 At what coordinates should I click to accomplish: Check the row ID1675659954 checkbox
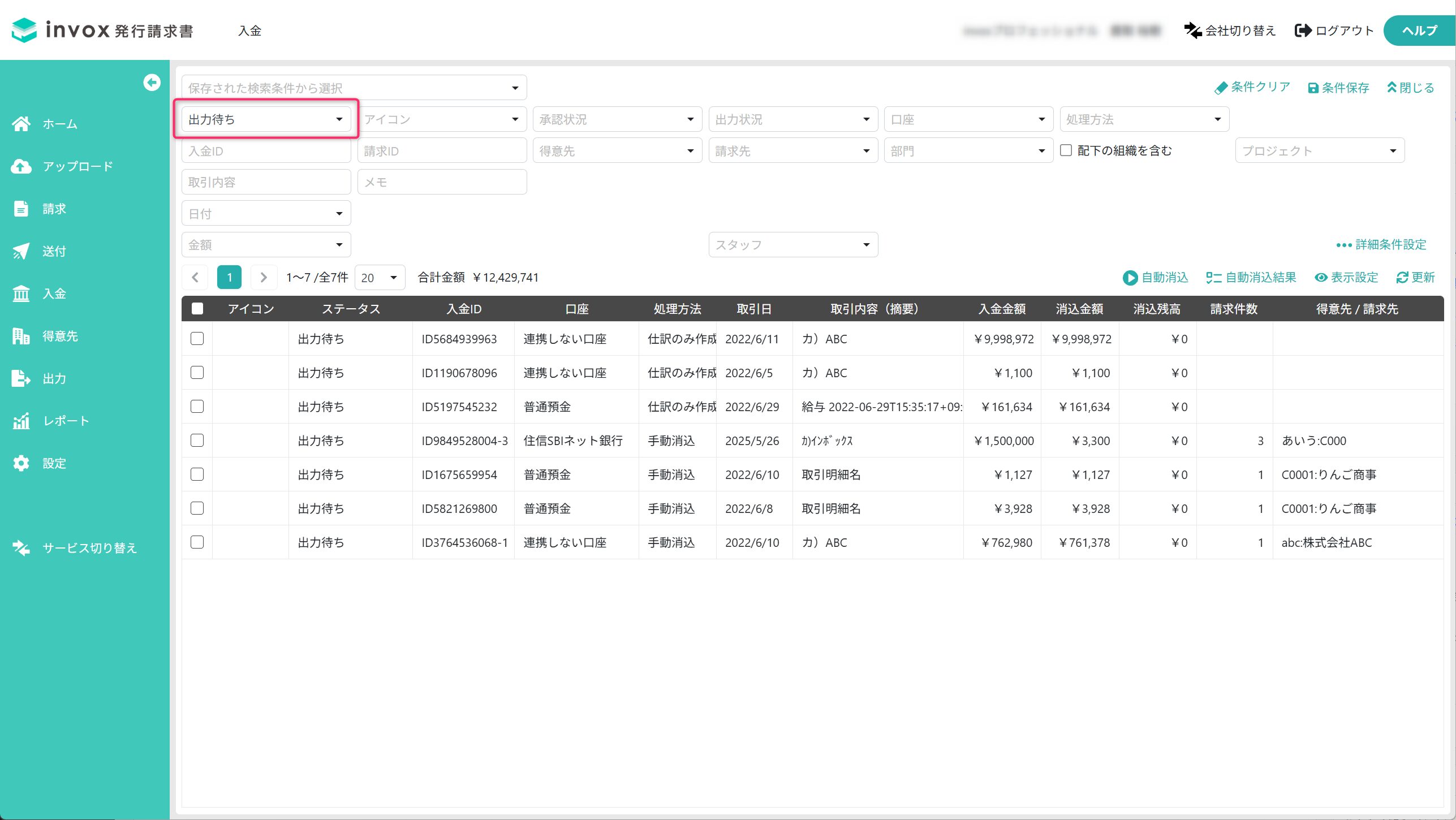[x=197, y=474]
